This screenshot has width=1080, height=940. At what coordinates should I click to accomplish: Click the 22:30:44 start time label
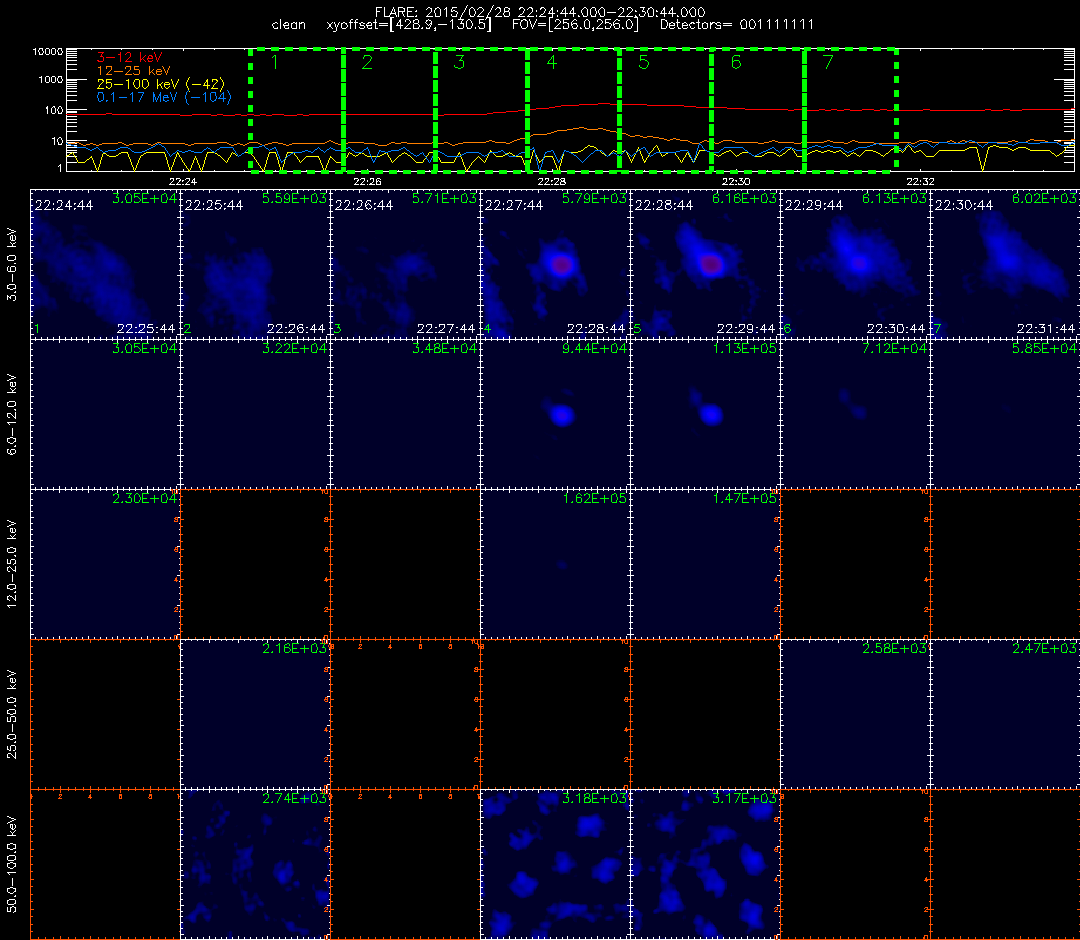click(x=963, y=205)
